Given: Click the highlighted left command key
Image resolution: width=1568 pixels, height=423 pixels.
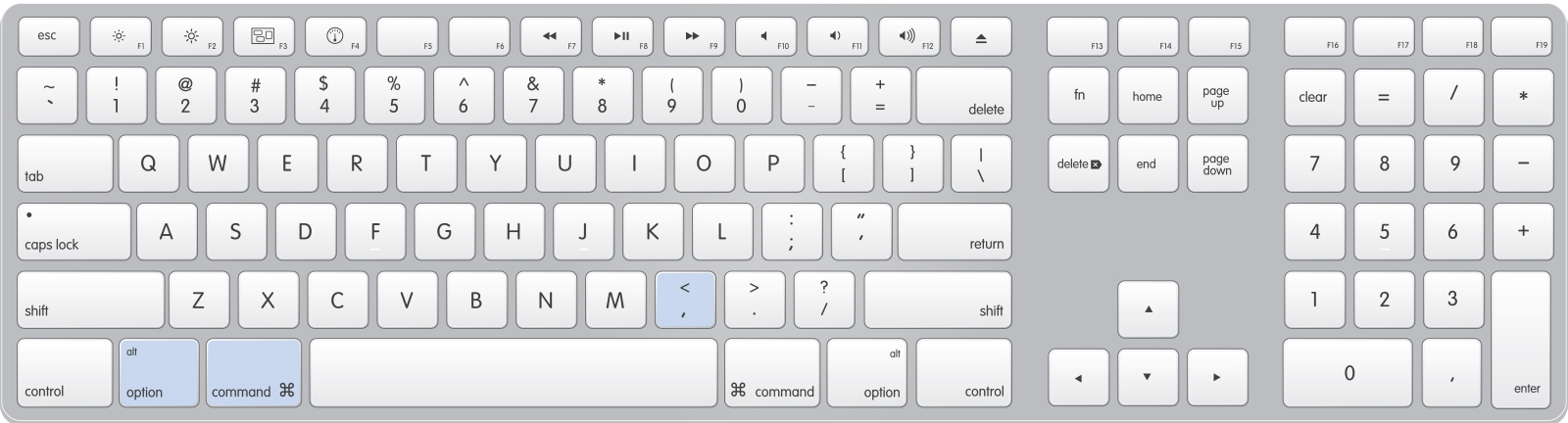Looking at the screenshot, I should pyautogui.click(x=254, y=372).
